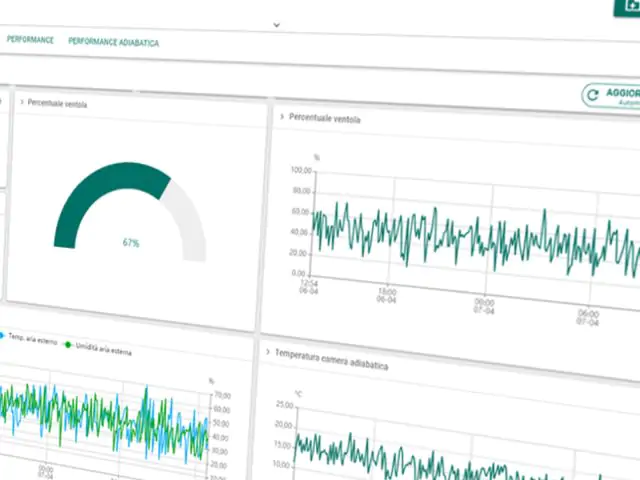
Task: Click the Temperatura camera adiabatica panel title
Action: (332, 360)
